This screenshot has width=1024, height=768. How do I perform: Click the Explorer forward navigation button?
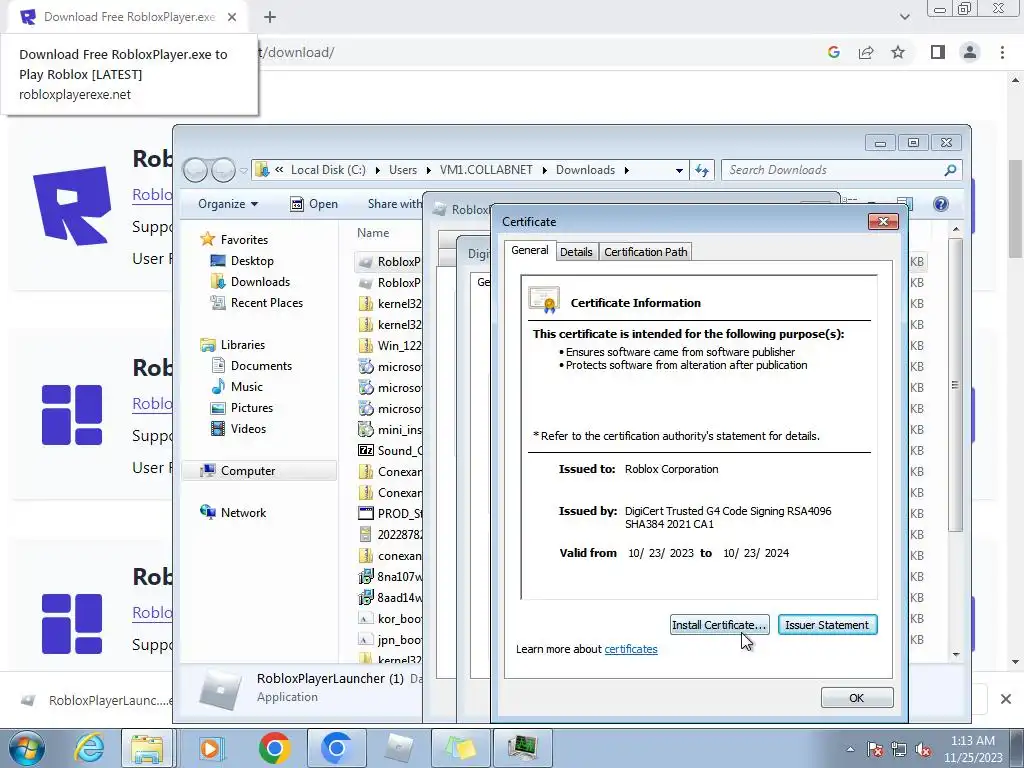[x=223, y=170]
